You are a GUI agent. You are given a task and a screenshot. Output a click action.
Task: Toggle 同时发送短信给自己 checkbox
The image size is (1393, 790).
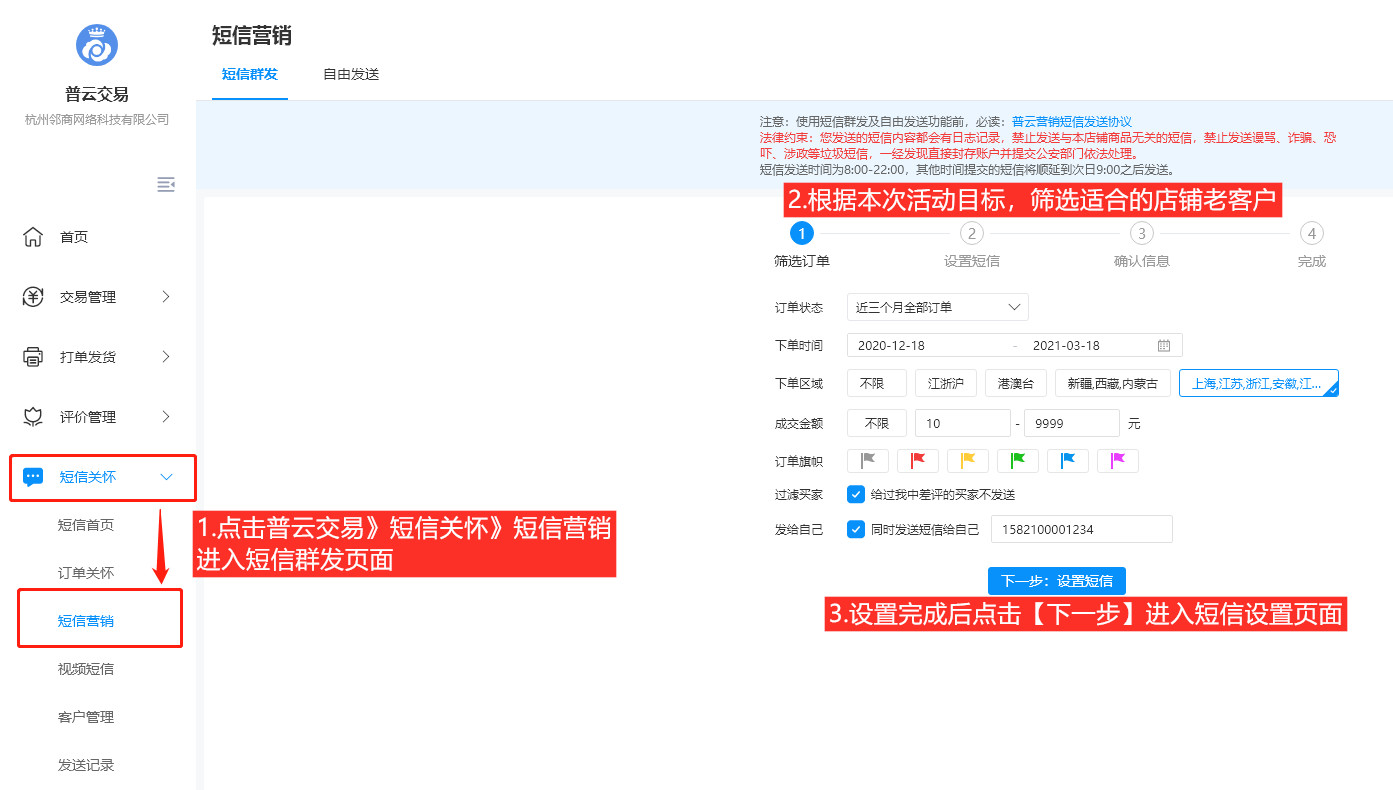(856, 529)
